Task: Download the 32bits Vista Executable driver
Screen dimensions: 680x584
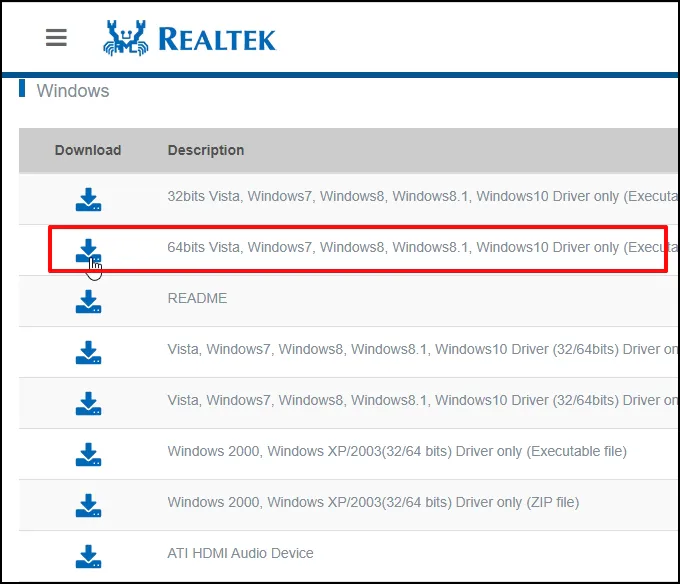Action: (88, 199)
